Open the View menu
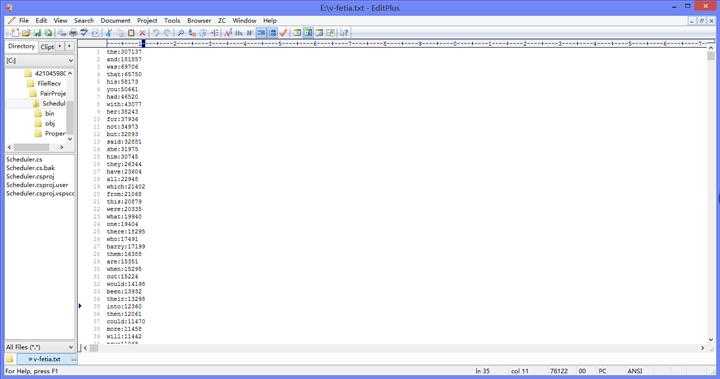The width and height of the screenshot is (720, 379). pos(60,21)
